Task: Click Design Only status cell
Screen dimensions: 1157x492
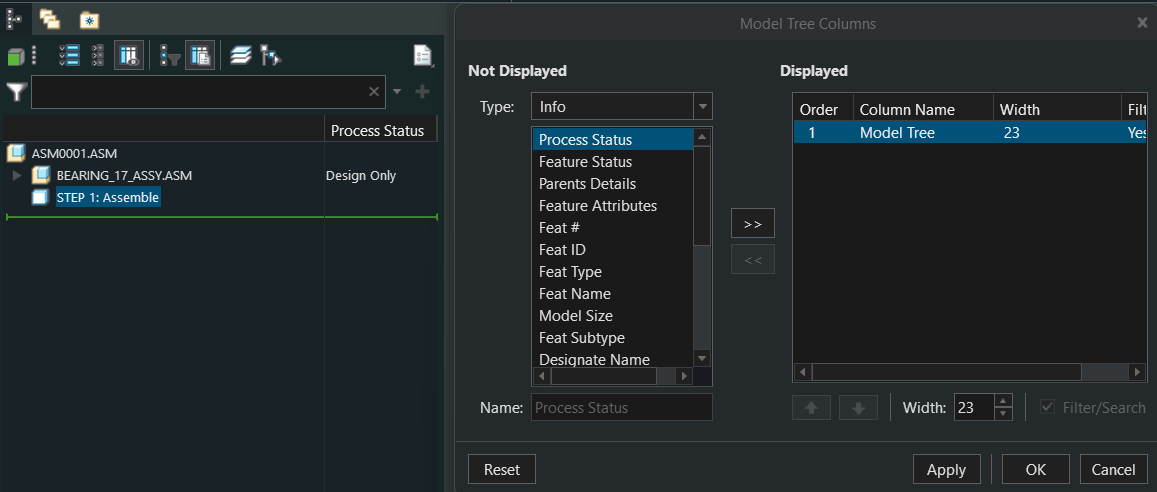Action: (x=361, y=176)
